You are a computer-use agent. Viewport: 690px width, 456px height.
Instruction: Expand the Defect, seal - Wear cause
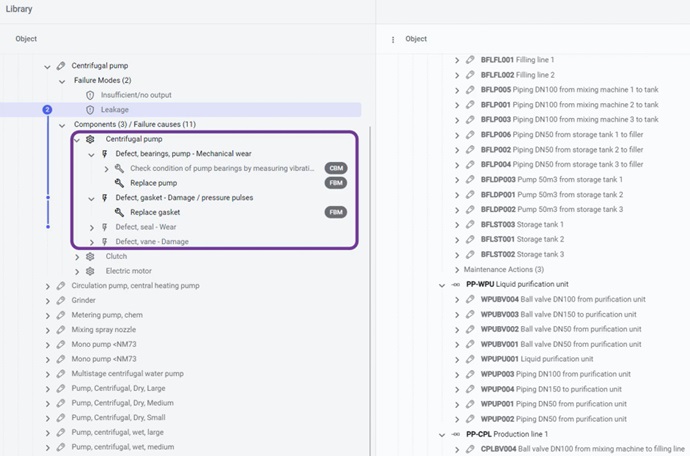pyautogui.click(x=91, y=227)
